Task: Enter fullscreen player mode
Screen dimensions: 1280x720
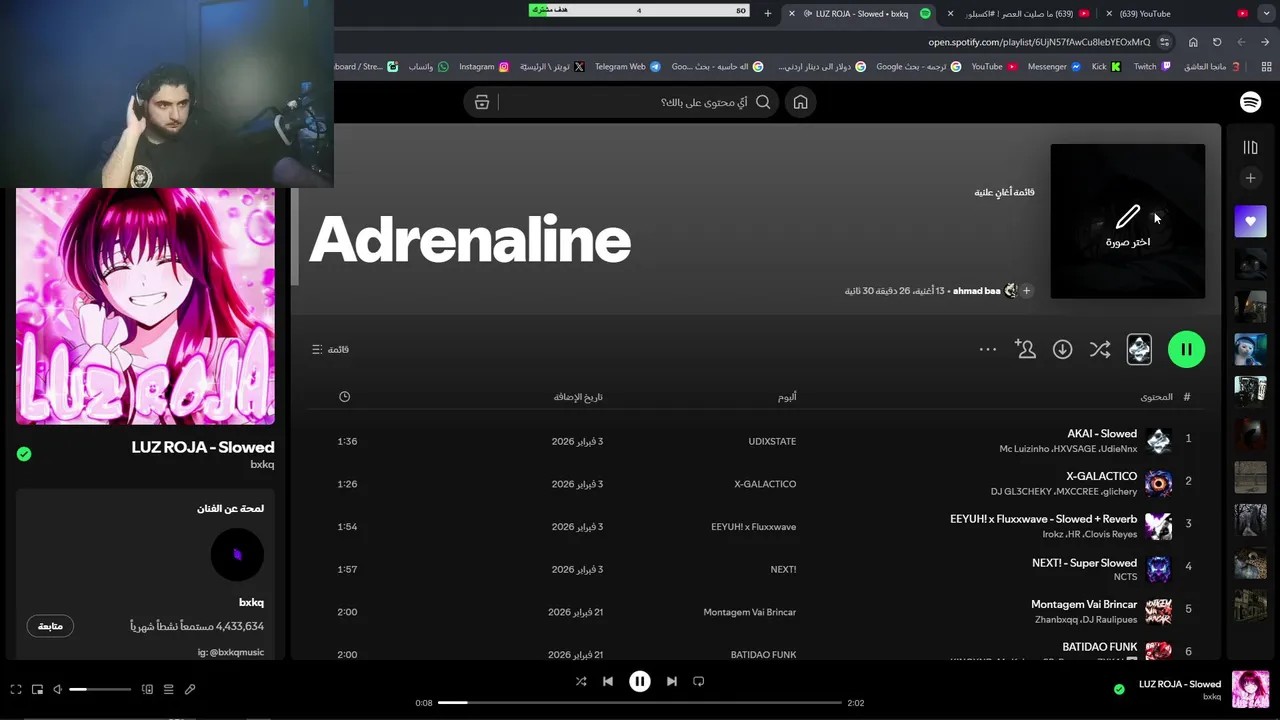Action: pyautogui.click(x=16, y=689)
